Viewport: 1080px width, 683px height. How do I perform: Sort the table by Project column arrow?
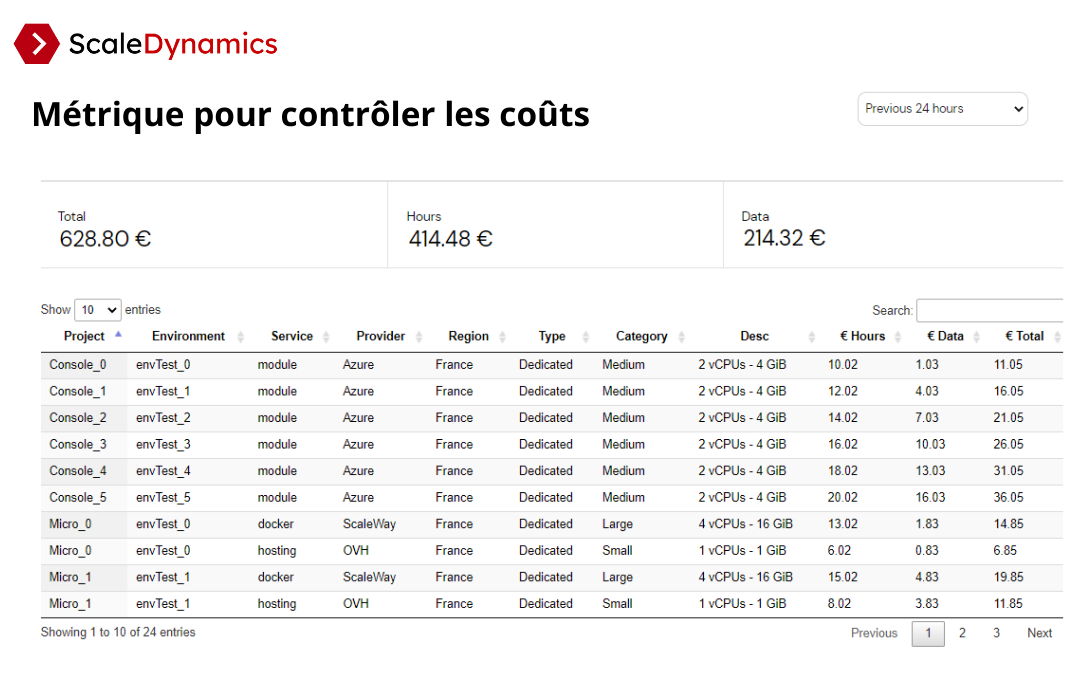coord(118,334)
